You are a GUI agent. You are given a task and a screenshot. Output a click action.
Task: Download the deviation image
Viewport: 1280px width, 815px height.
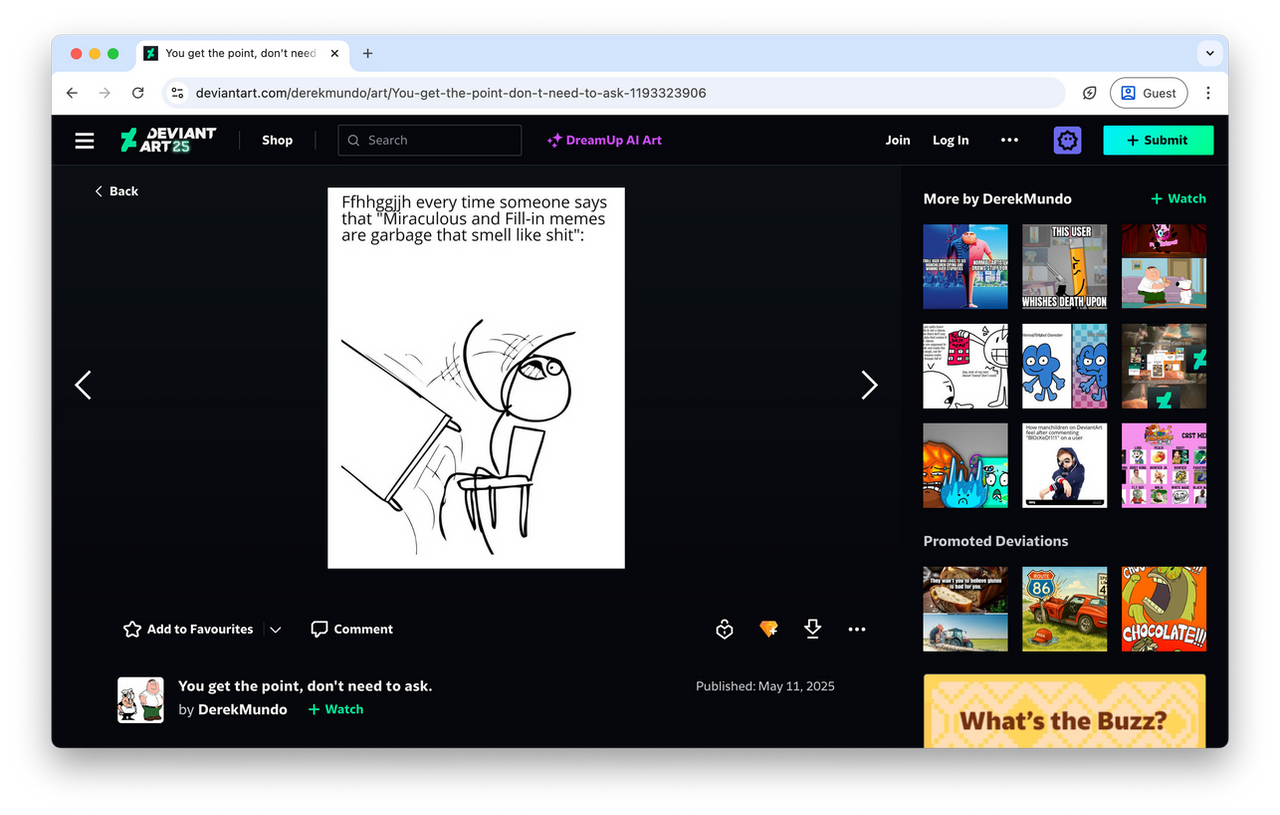click(x=813, y=629)
